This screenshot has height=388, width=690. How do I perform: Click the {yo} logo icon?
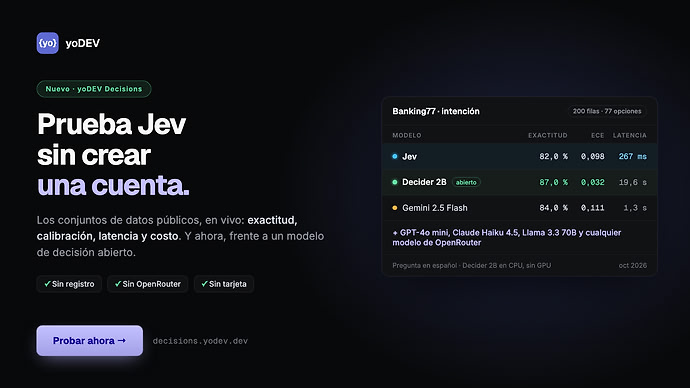click(x=48, y=43)
